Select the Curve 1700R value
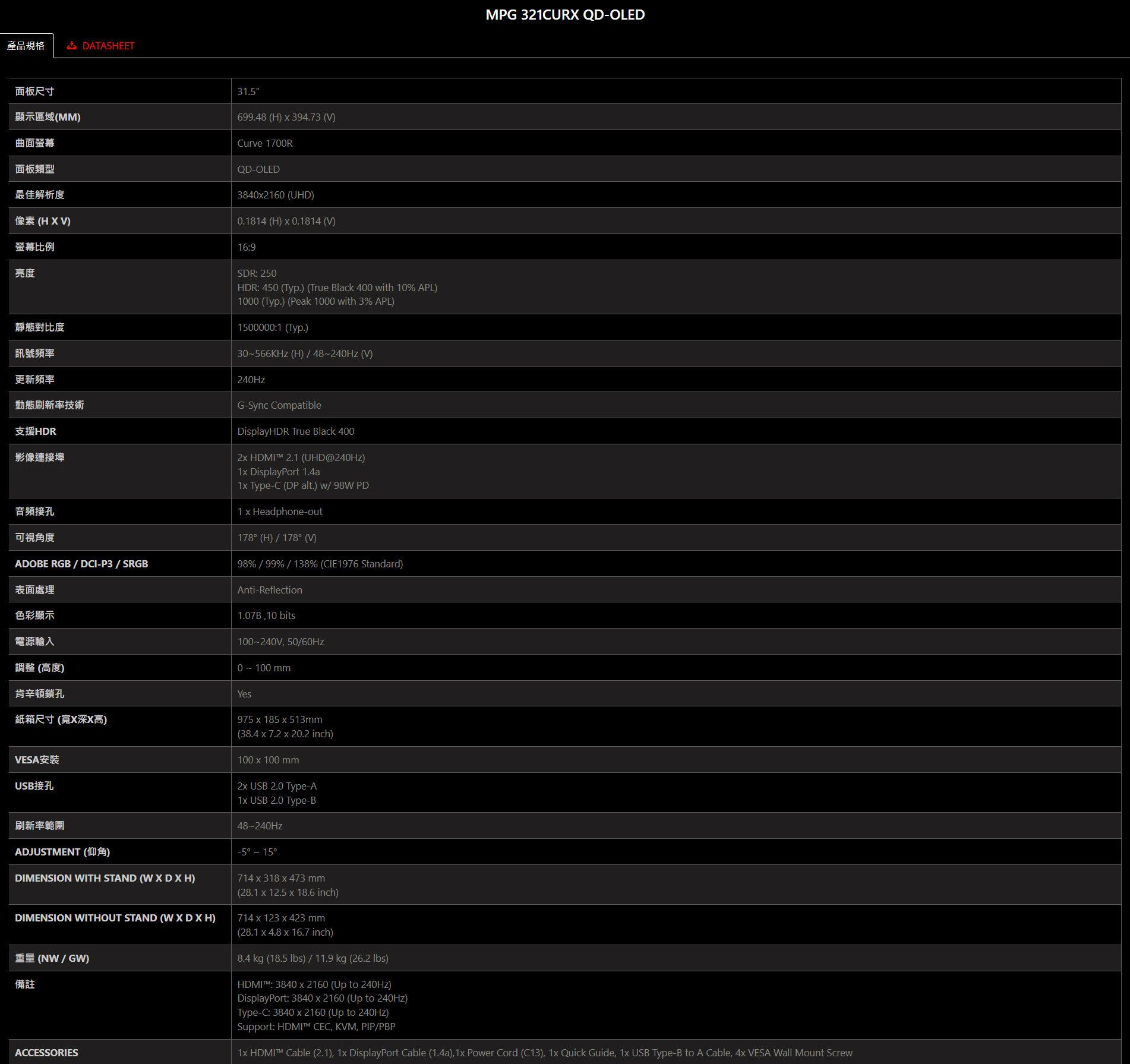1130x1064 pixels. click(x=264, y=143)
